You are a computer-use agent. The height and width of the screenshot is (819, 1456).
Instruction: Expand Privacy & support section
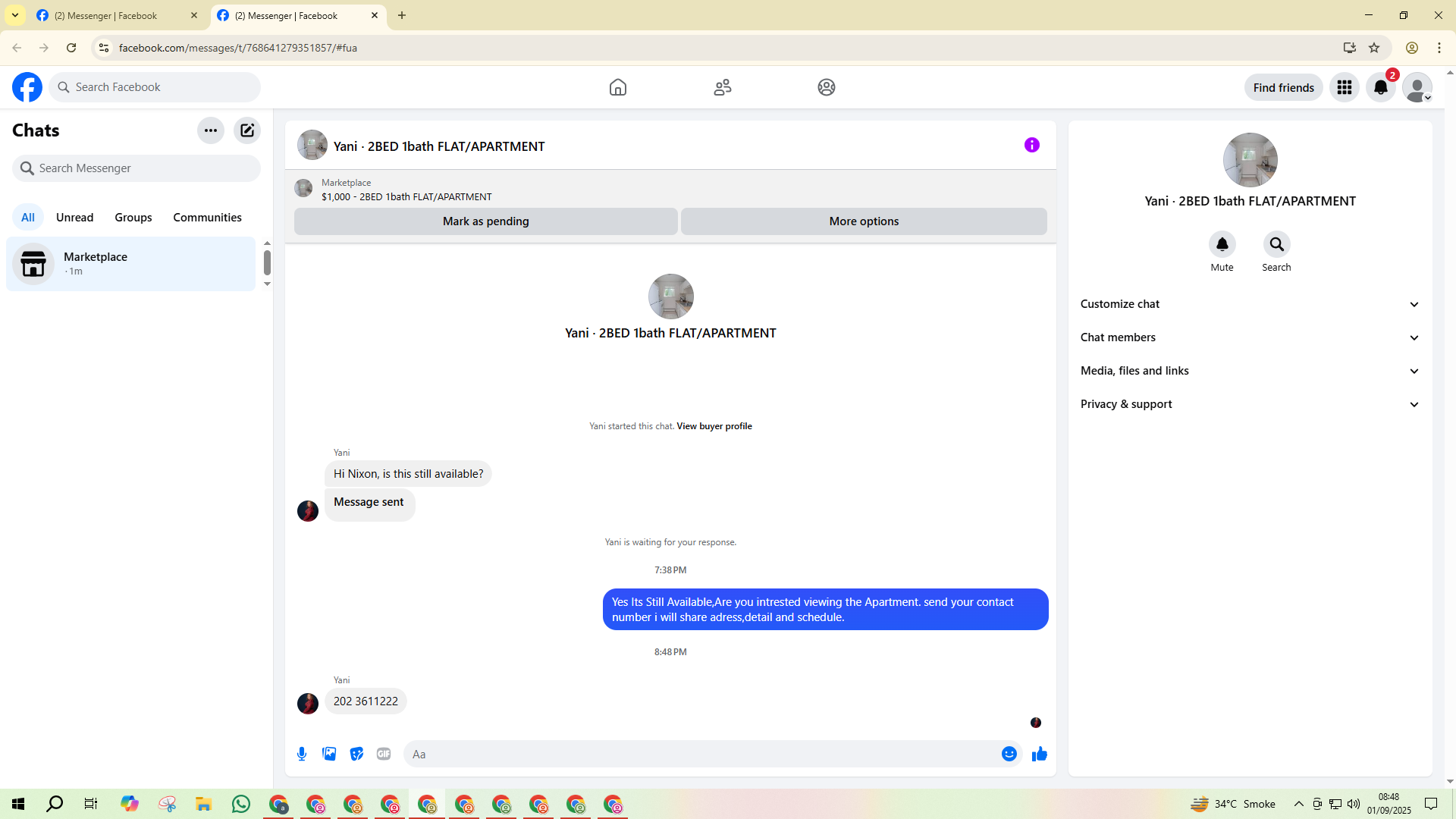point(1250,404)
